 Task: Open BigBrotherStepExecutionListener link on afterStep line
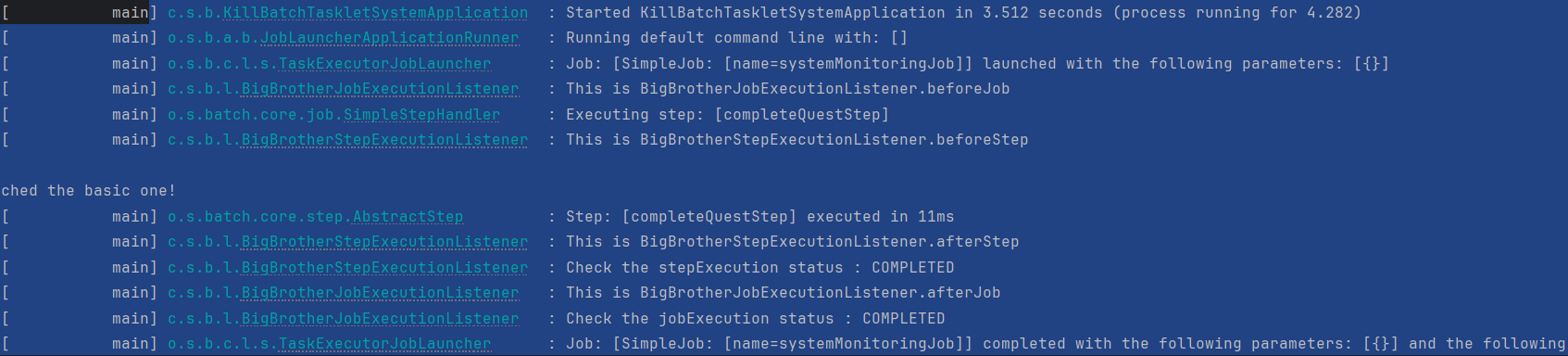point(384,242)
